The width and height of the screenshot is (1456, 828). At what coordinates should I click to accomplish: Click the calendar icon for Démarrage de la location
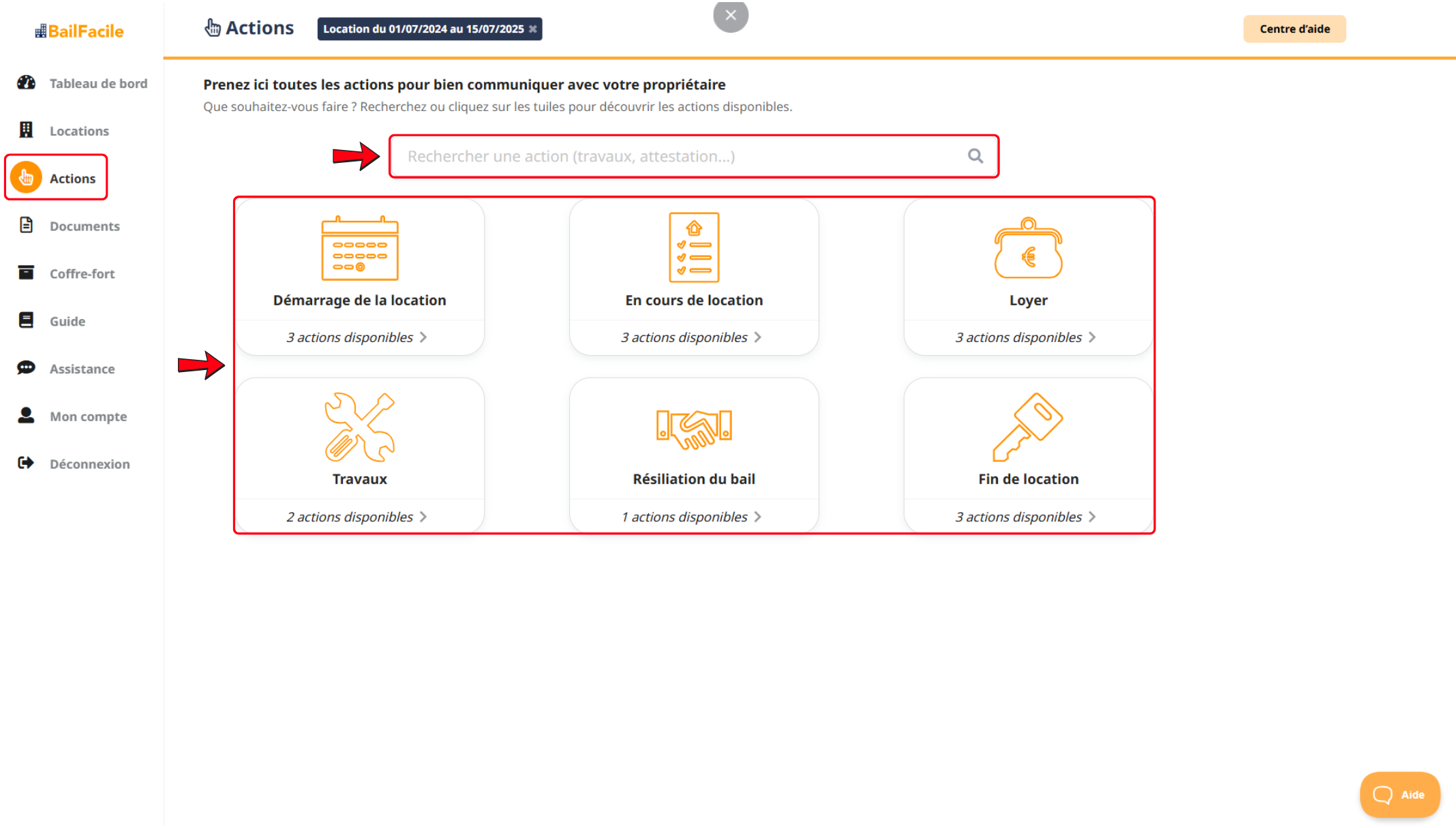pyautogui.click(x=360, y=249)
